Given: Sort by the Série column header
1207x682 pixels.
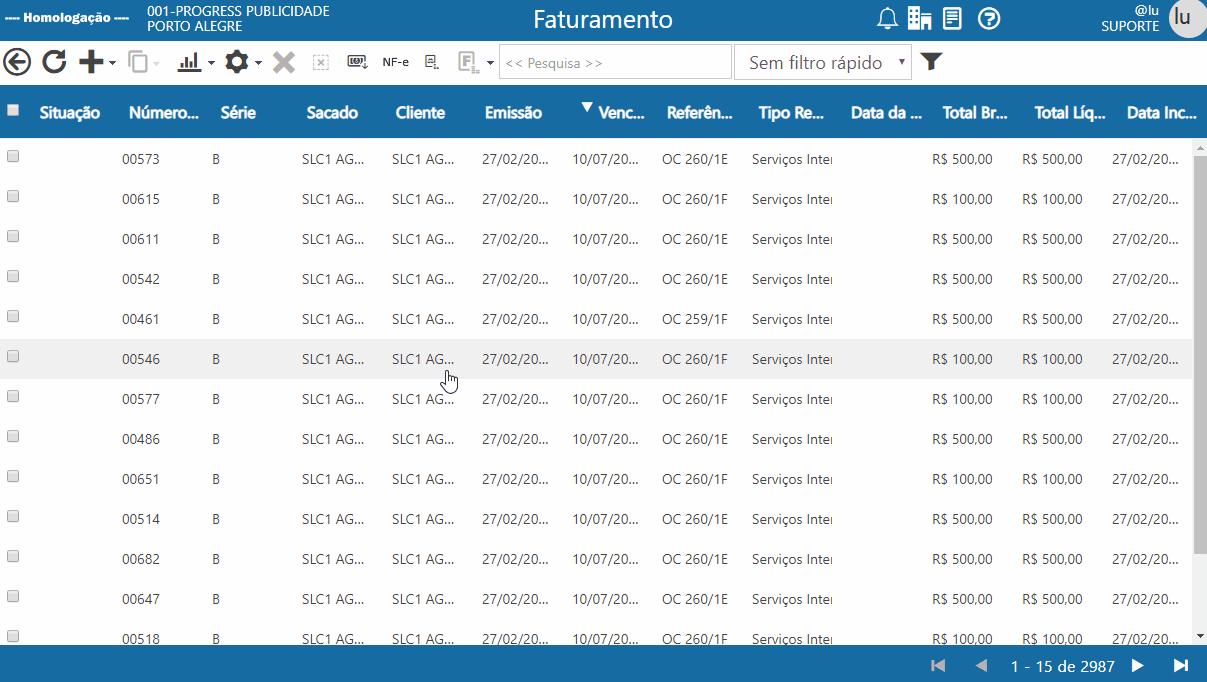Looking at the screenshot, I should pyautogui.click(x=238, y=113).
